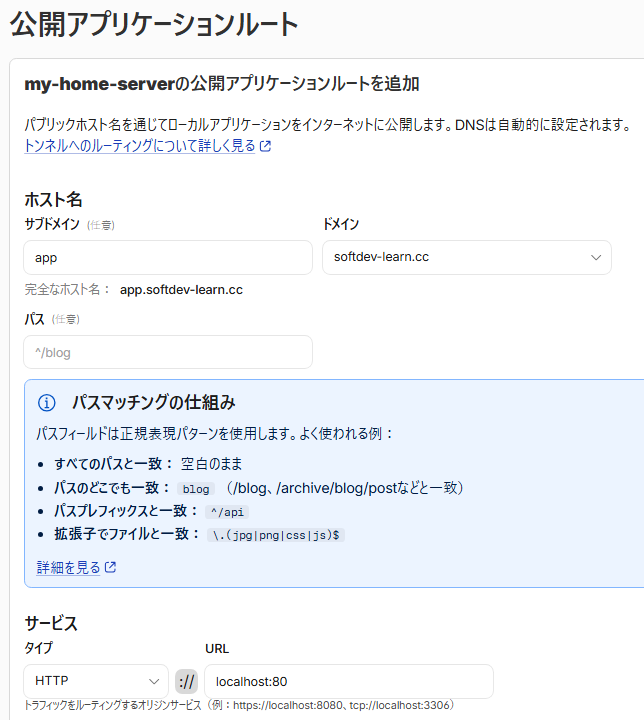Click the サービス section heading
This screenshot has height=720, width=644.
pyautogui.click(x=51, y=623)
